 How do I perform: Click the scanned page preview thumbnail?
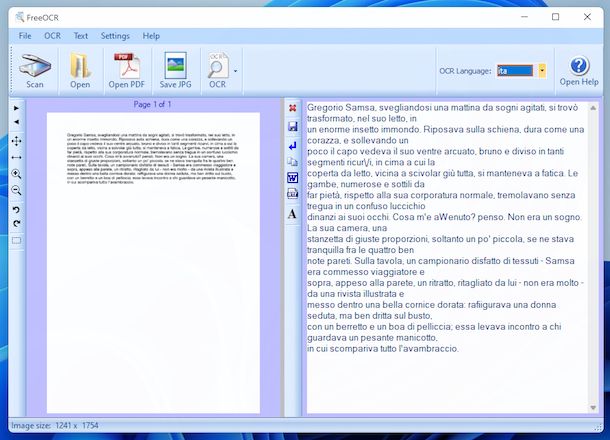tap(153, 263)
